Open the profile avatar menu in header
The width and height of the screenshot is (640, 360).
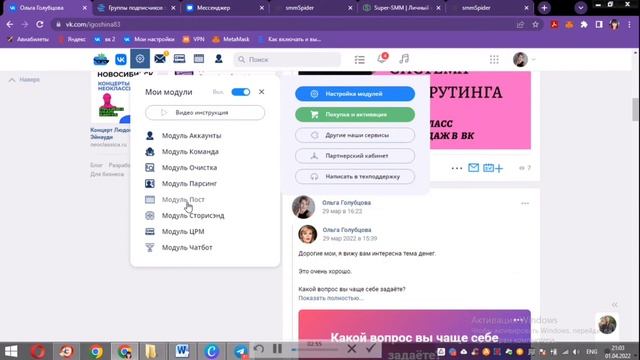pos(524,60)
